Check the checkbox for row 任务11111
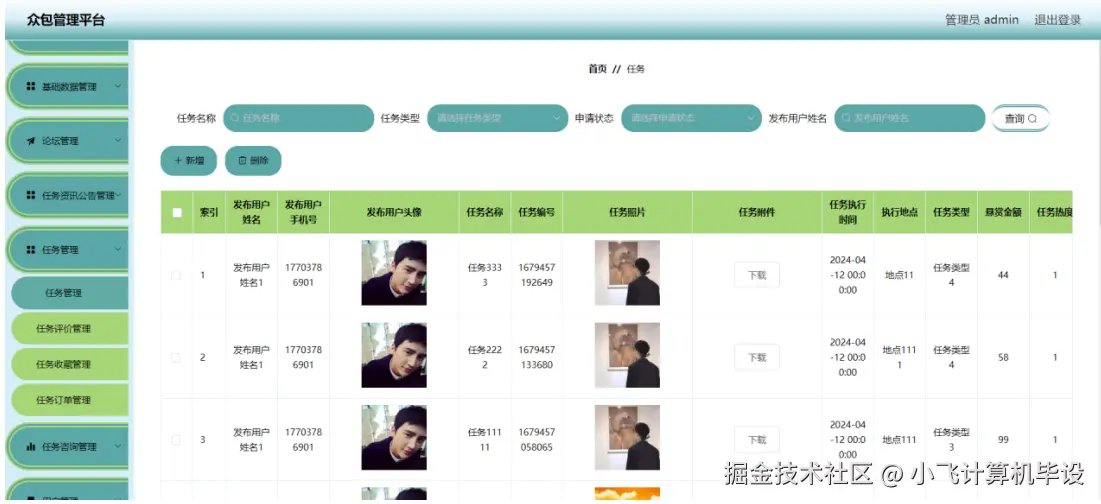The width and height of the screenshot is (1101, 504). [x=176, y=439]
